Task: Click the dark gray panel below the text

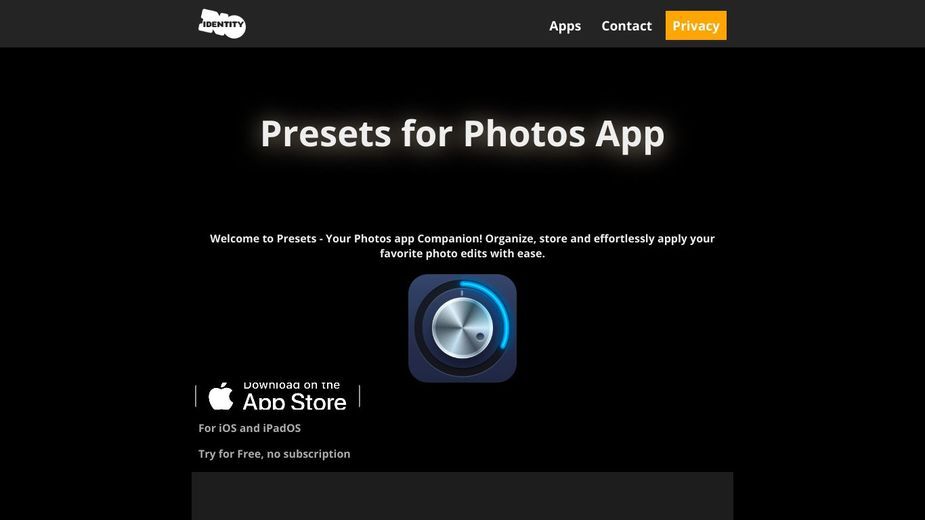Action: pos(462,496)
